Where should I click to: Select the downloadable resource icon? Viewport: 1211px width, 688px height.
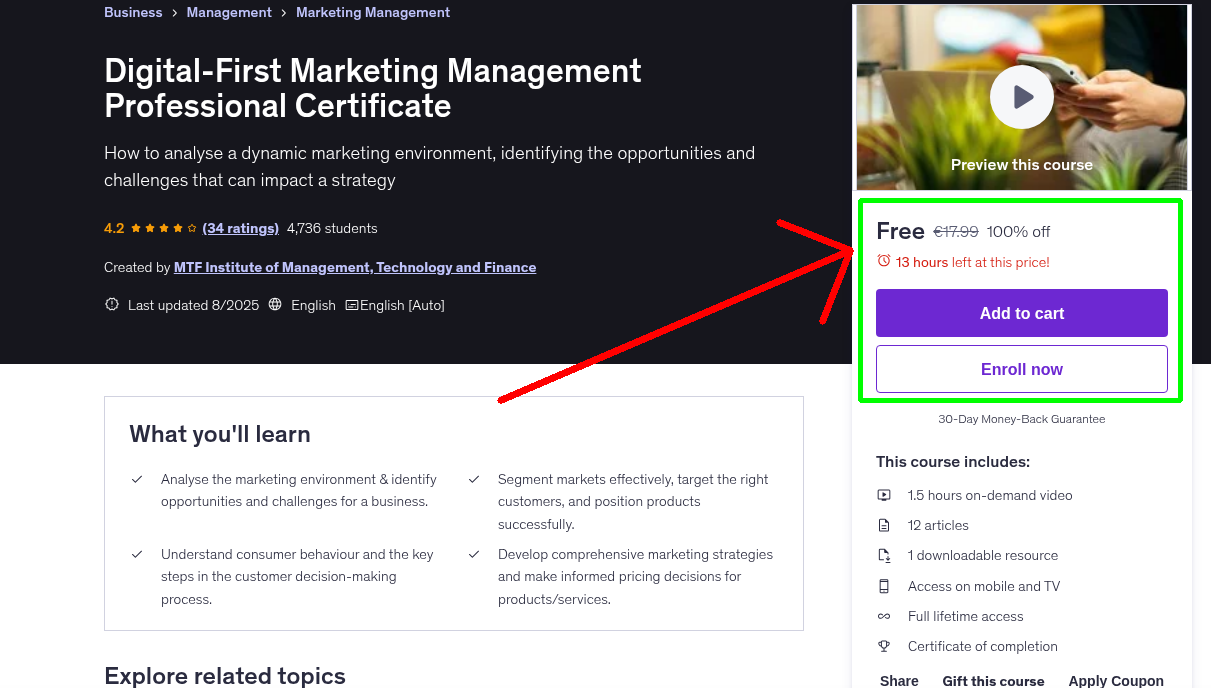884,555
